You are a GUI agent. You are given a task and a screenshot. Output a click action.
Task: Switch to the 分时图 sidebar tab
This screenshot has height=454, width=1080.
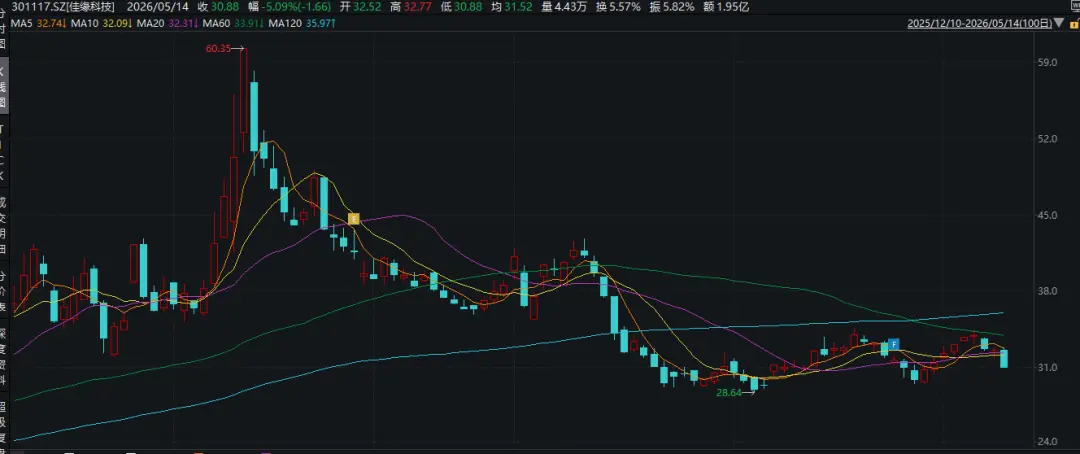[3, 28]
